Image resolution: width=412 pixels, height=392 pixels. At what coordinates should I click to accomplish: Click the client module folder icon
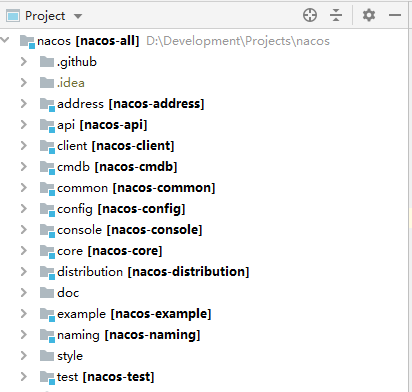tap(47, 146)
